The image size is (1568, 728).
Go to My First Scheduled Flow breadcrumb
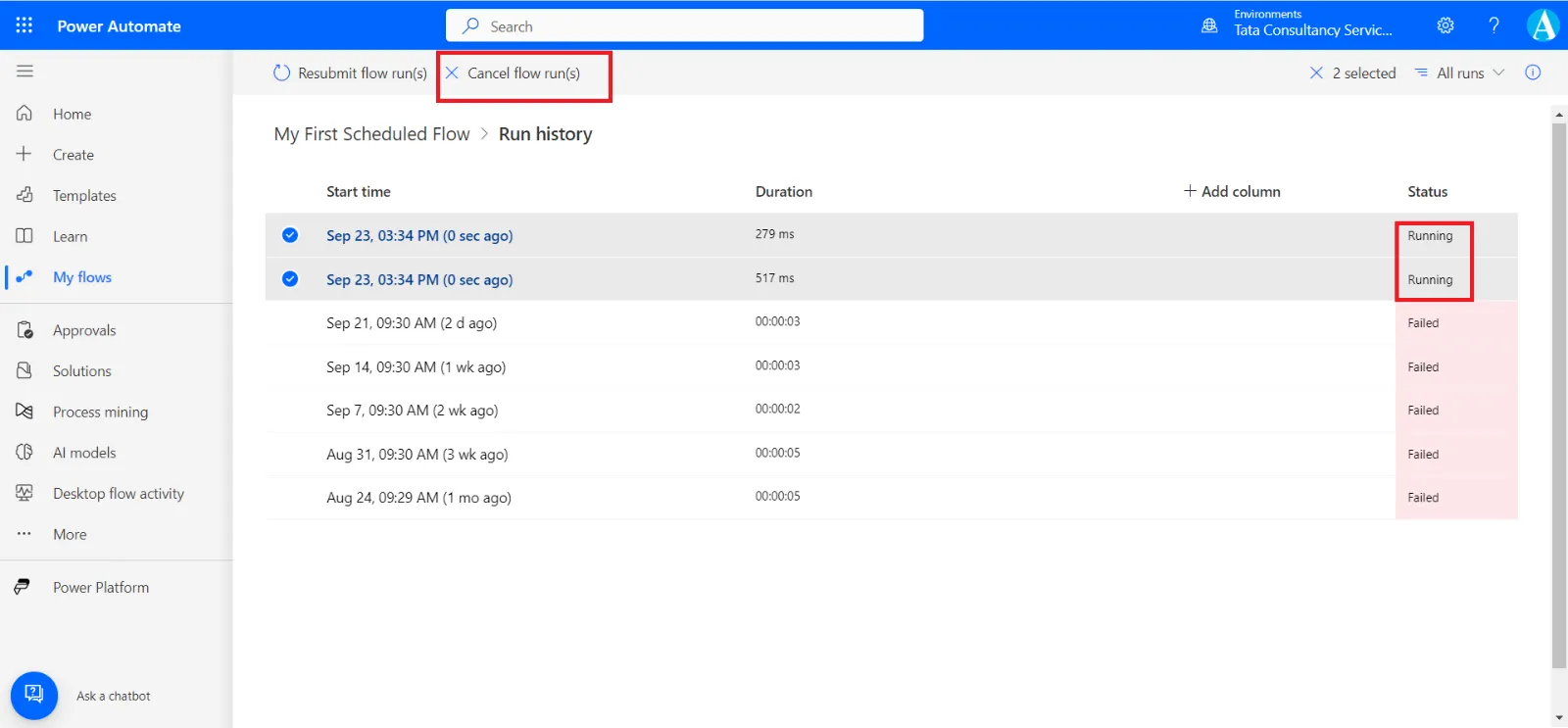click(x=371, y=133)
